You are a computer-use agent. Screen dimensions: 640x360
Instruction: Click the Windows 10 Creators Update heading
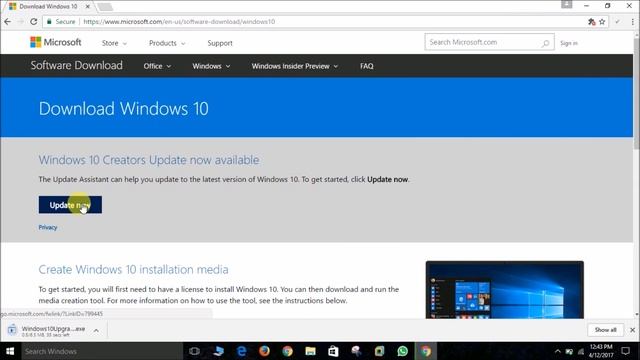coord(149,160)
